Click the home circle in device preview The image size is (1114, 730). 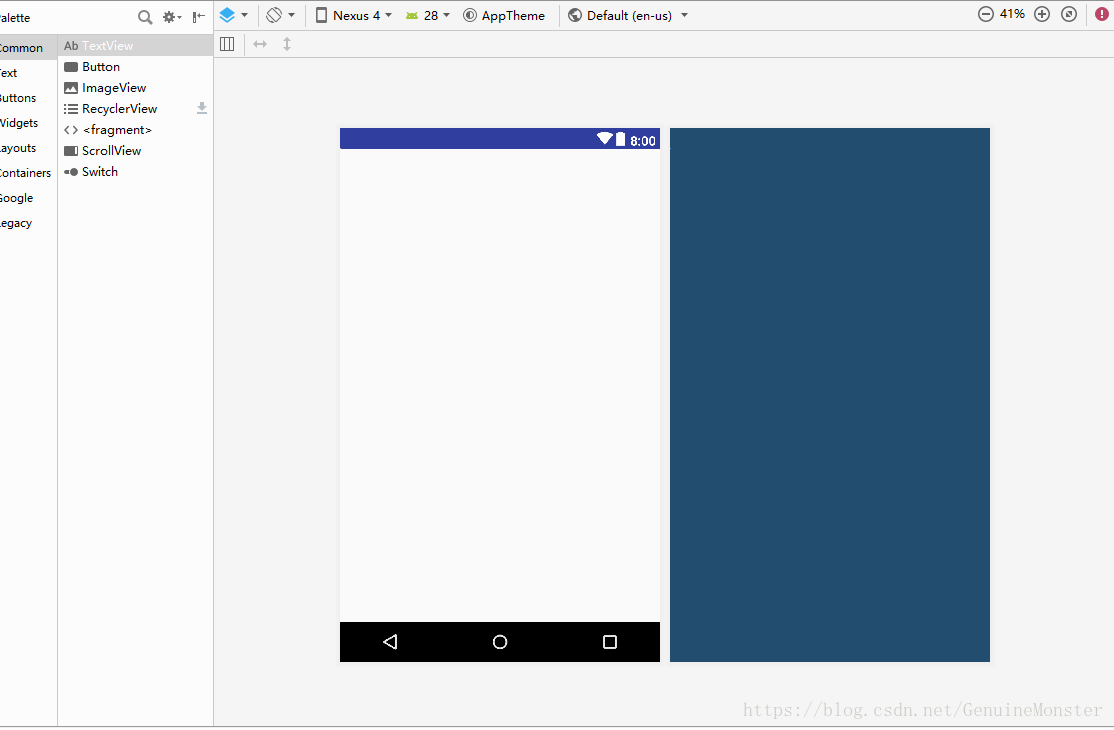(x=500, y=642)
